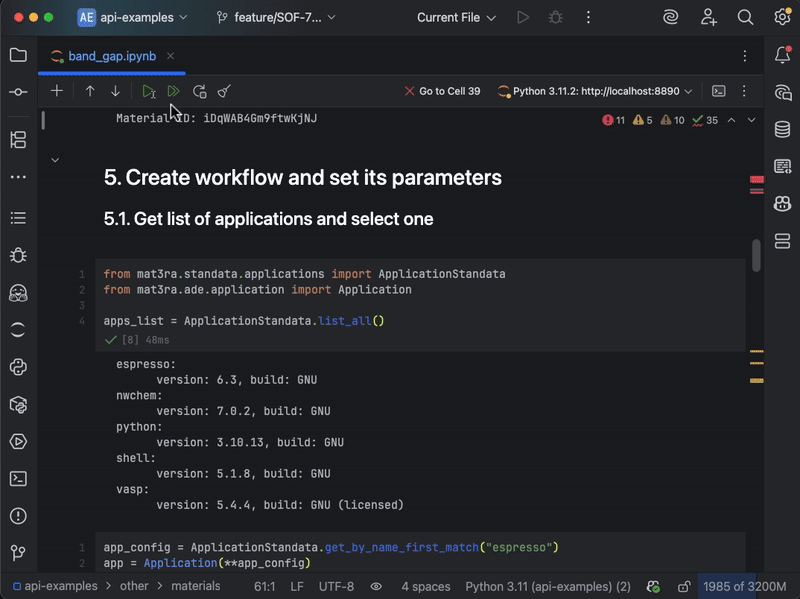The width and height of the screenshot is (800, 599).
Task: Open the api-examples project dropdown
Action: [133, 17]
